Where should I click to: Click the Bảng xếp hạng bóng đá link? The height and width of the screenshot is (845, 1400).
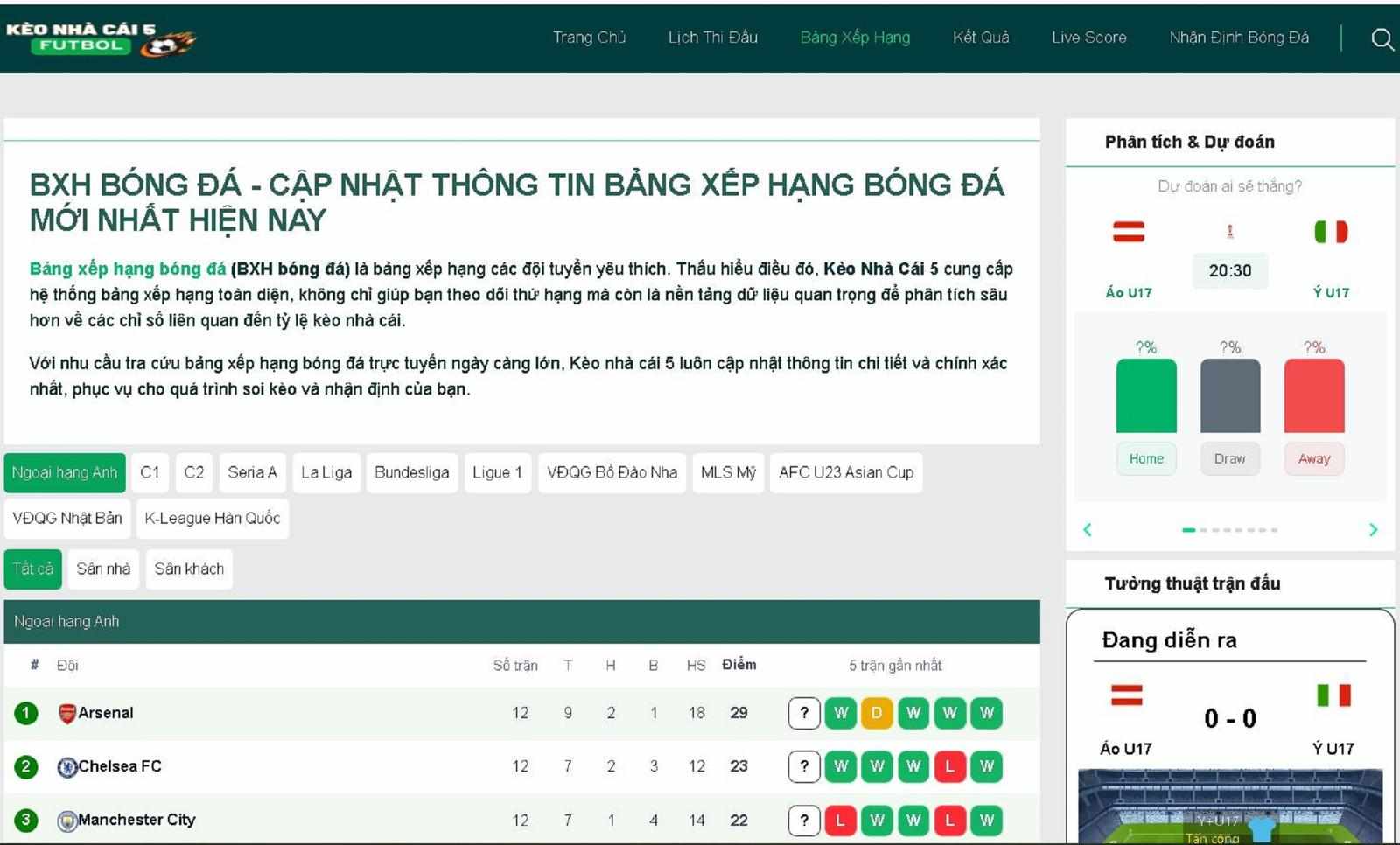tap(129, 269)
